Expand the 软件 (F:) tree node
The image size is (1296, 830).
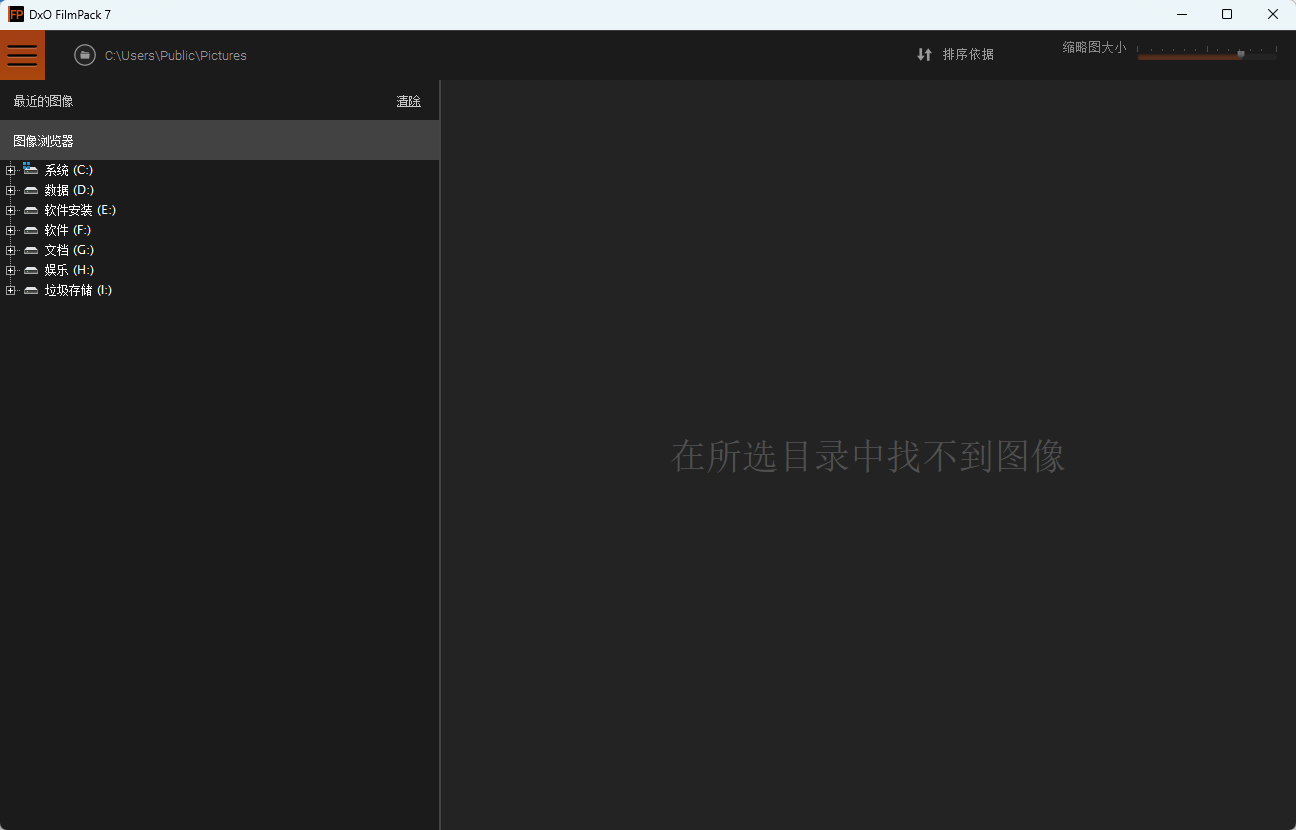[x=10, y=230]
